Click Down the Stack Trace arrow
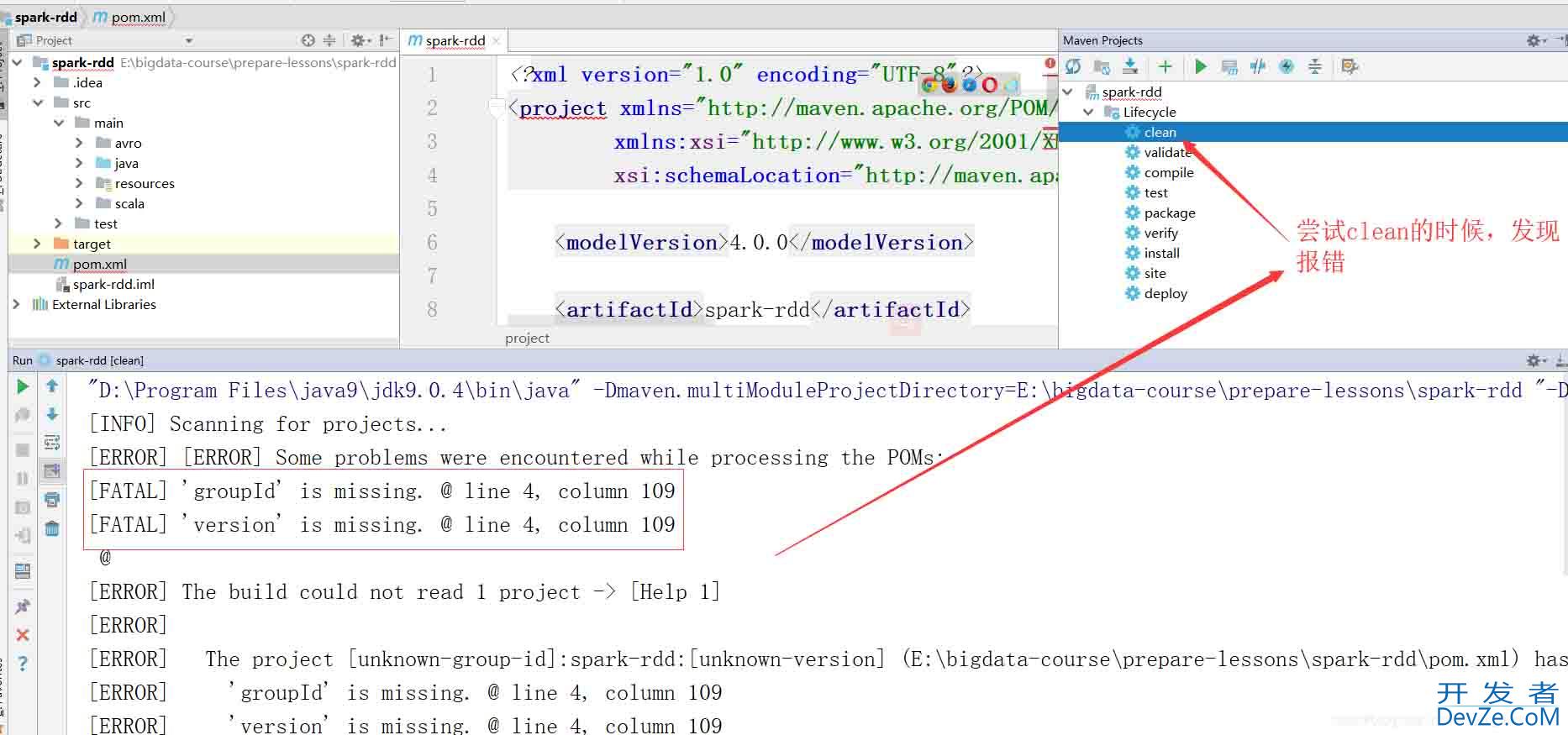The width and height of the screenshot is (1568, 735). click(52, 414)
